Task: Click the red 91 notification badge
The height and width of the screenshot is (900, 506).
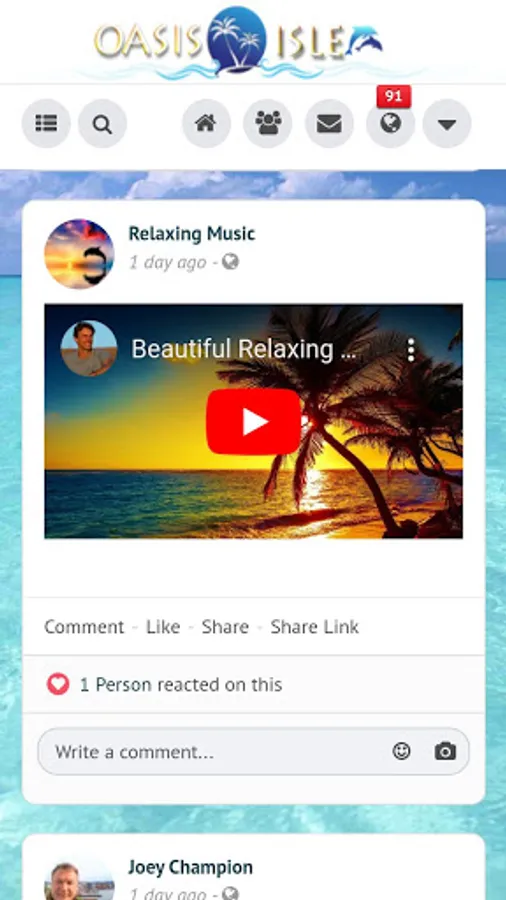Action: [x=394, y=96]
